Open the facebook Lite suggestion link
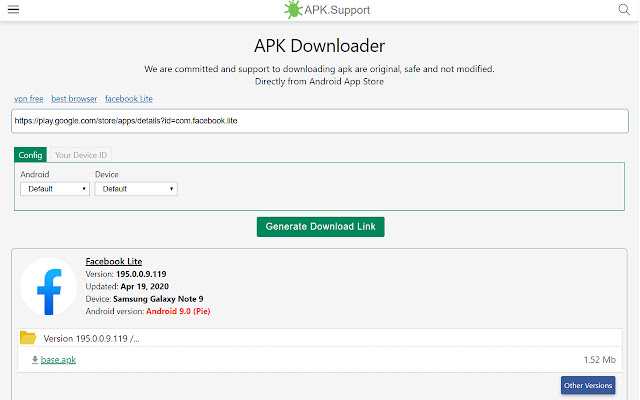 click(x=129, y=99)
